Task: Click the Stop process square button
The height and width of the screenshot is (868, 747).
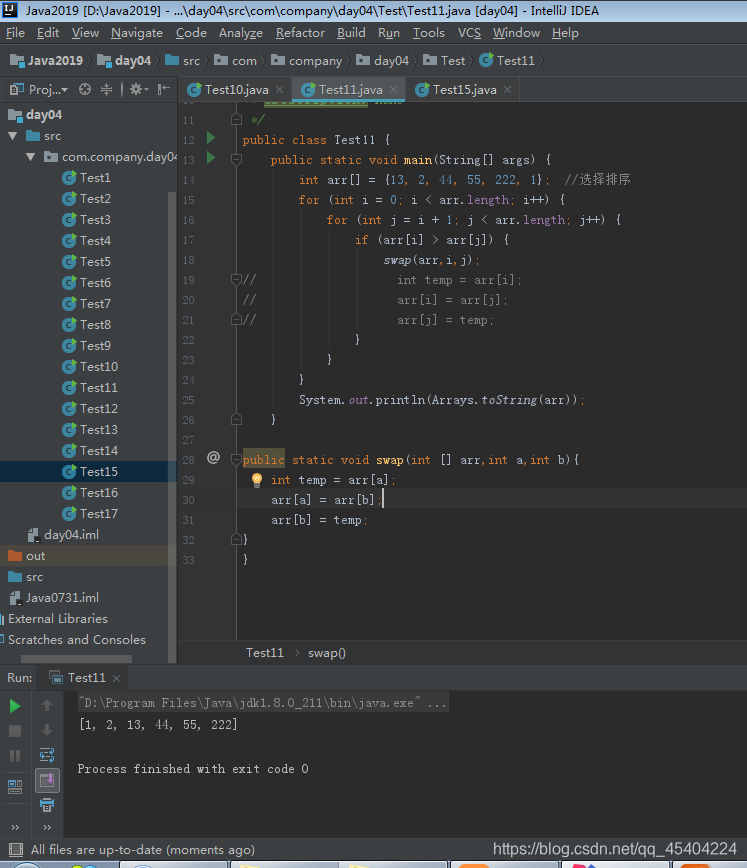Action: (x=15, y=731)
